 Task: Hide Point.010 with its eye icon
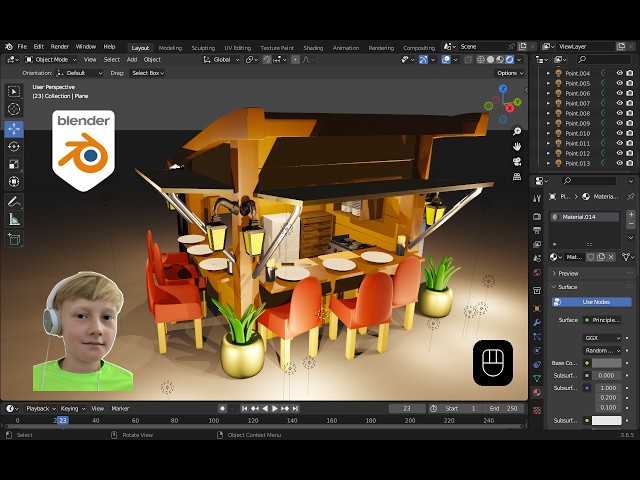(620, 133)
